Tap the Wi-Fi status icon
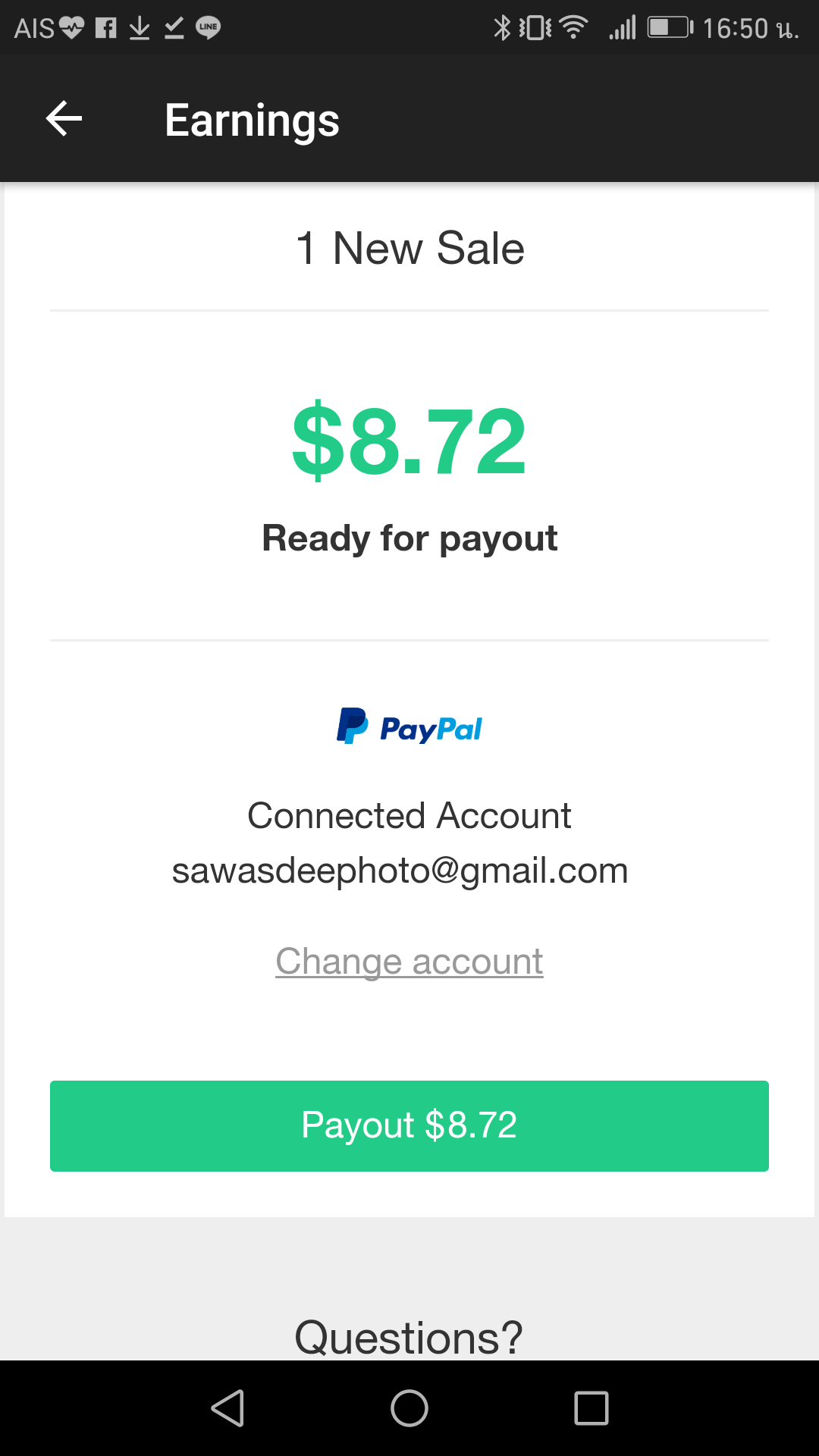Viewport: 819px width, 1456px height. click(573, 28)
